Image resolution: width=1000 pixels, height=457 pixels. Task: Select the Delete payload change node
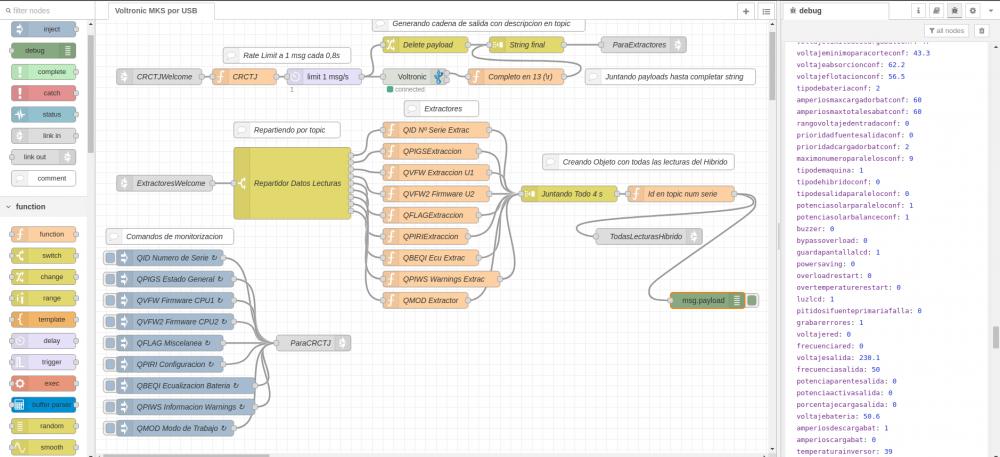coord(425,45)
